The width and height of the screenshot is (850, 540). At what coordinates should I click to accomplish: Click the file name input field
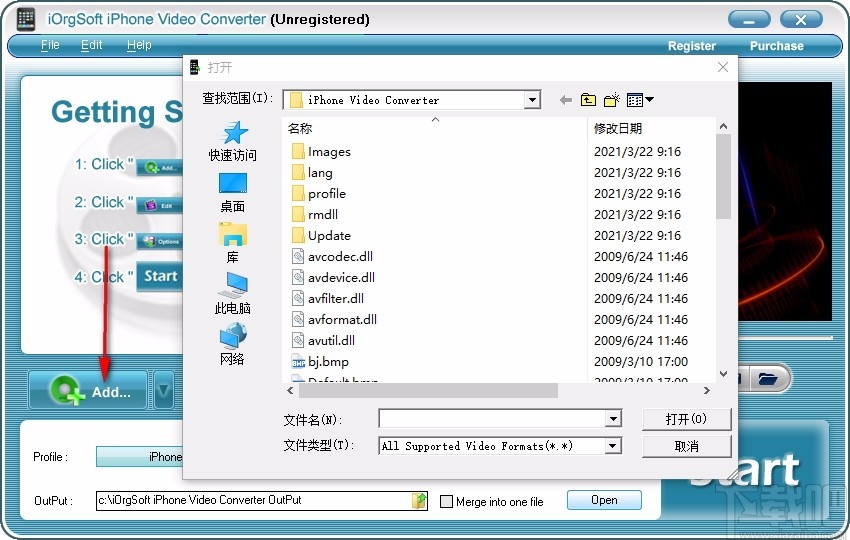[492, 419]
